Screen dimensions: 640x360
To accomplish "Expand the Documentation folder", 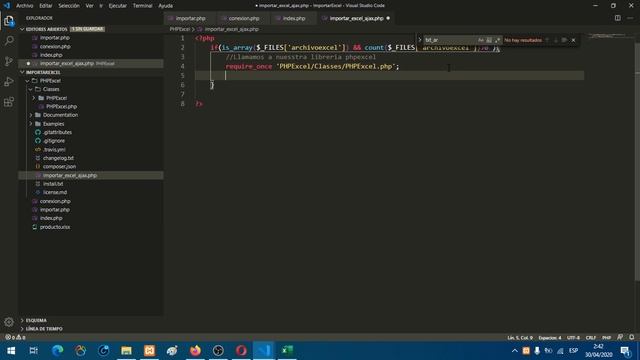I will [31, 115].
